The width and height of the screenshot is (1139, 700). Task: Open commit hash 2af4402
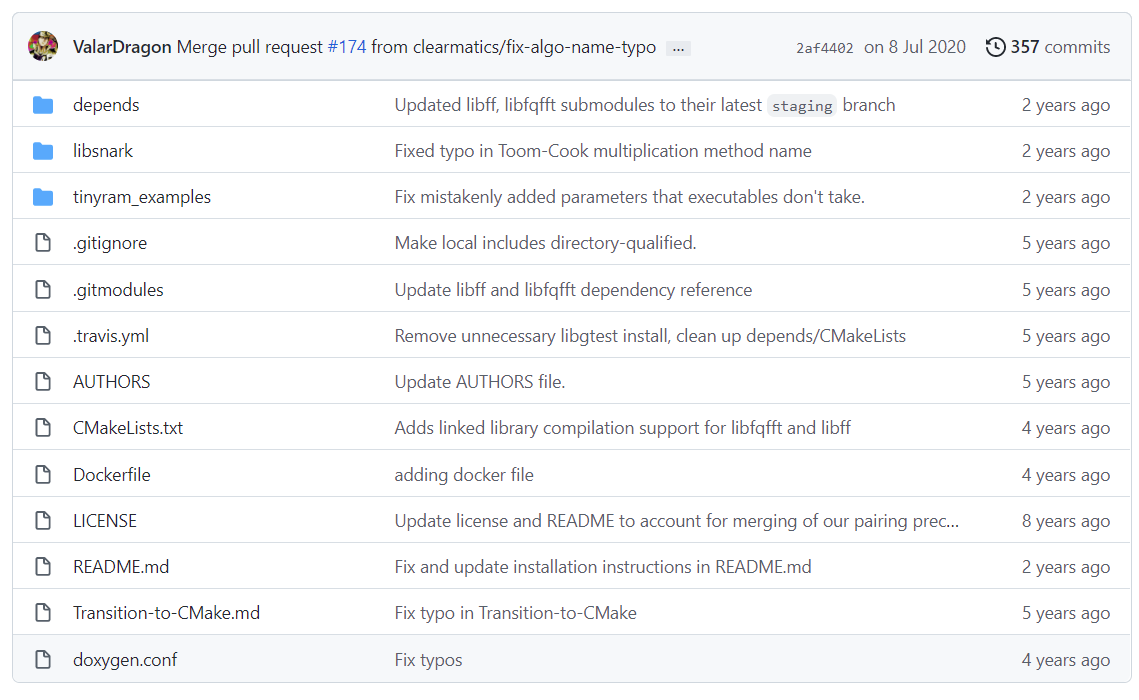[824, 49]
